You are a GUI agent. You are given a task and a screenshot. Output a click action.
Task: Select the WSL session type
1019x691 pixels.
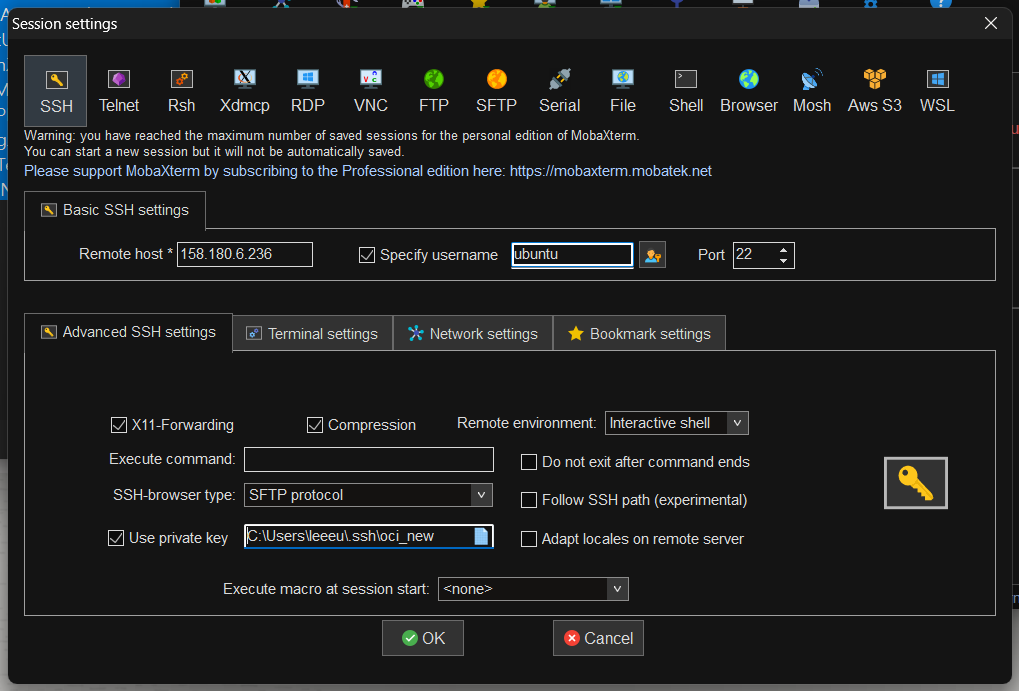pyautogui.click(x=937, y=91)
